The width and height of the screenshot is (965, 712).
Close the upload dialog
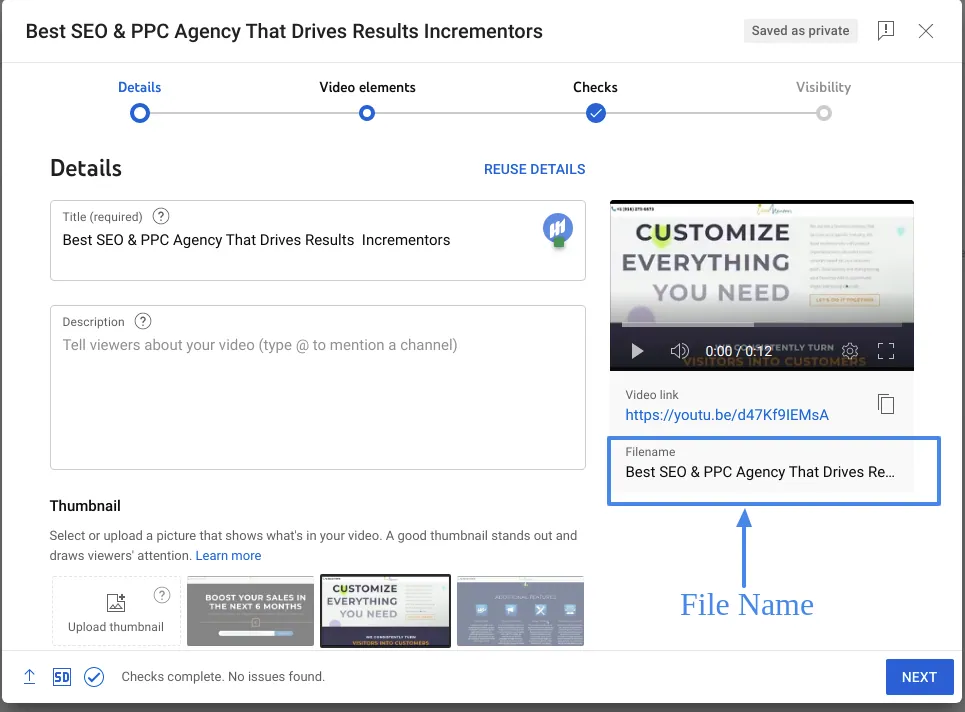[926, 31]
